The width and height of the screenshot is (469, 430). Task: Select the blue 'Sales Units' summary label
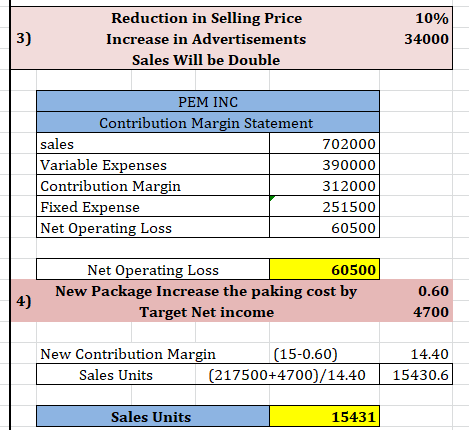(153, 416)
